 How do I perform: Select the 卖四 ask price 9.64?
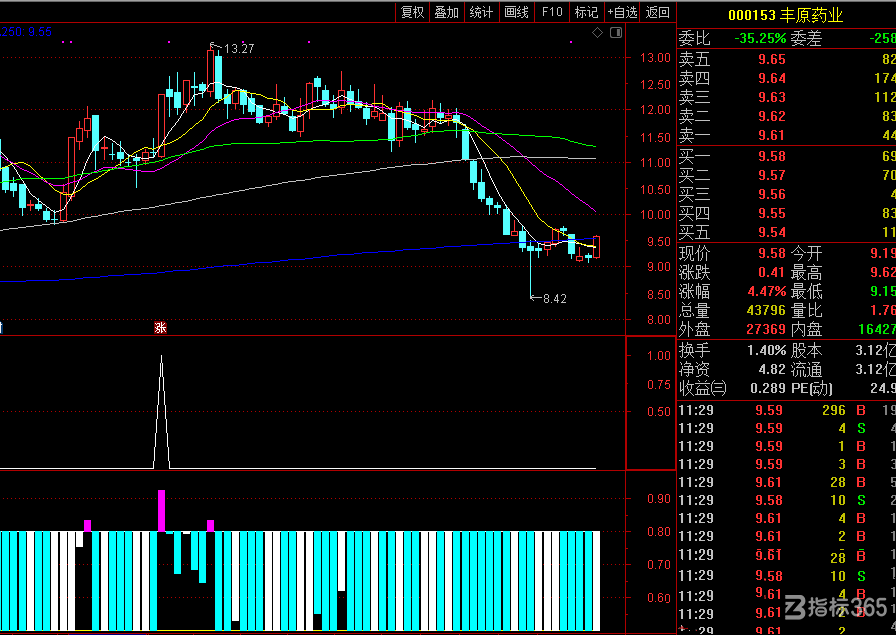[x=772, y=78]
